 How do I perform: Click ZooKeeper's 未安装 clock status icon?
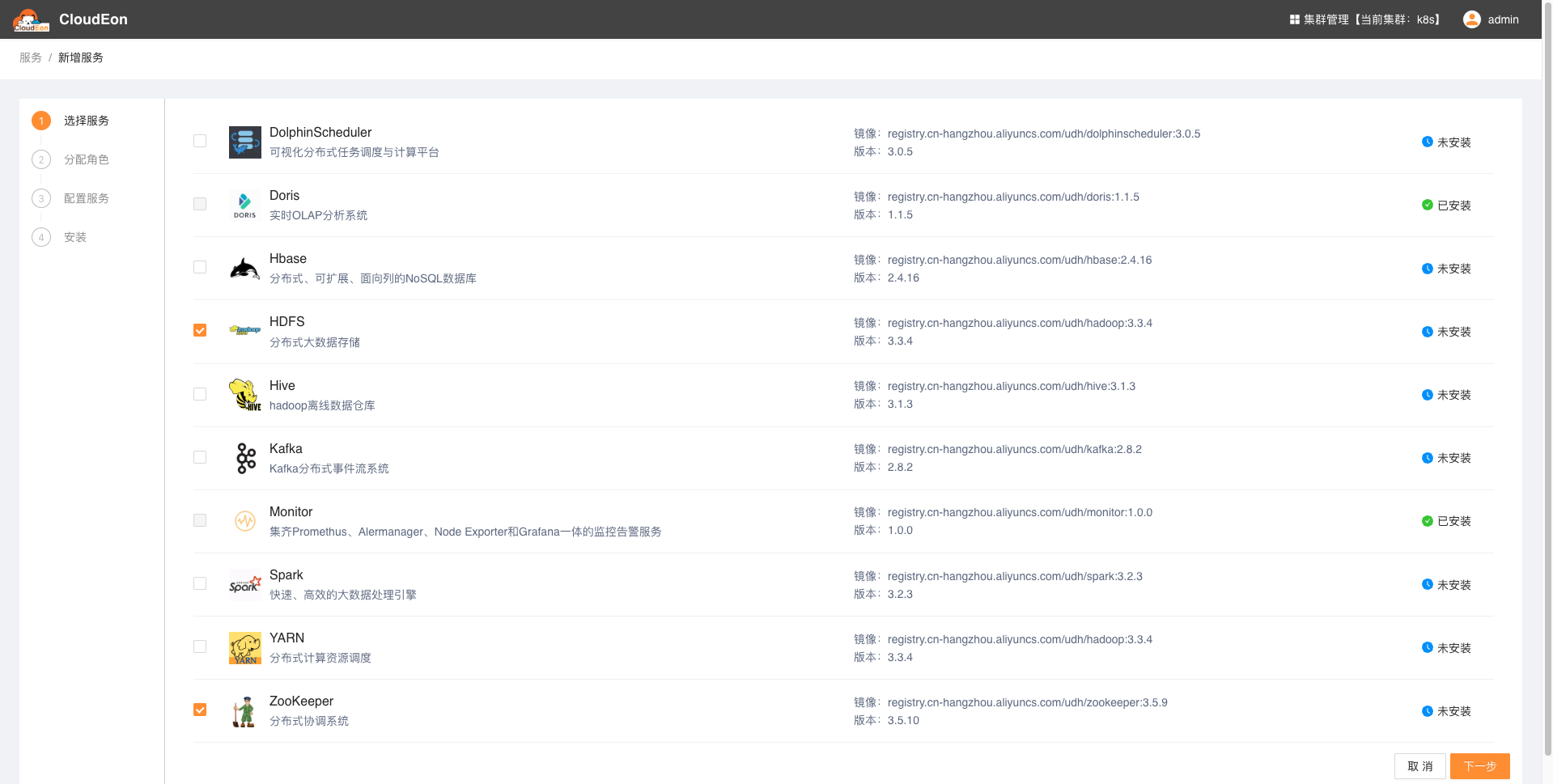[x=1428, y=711]
